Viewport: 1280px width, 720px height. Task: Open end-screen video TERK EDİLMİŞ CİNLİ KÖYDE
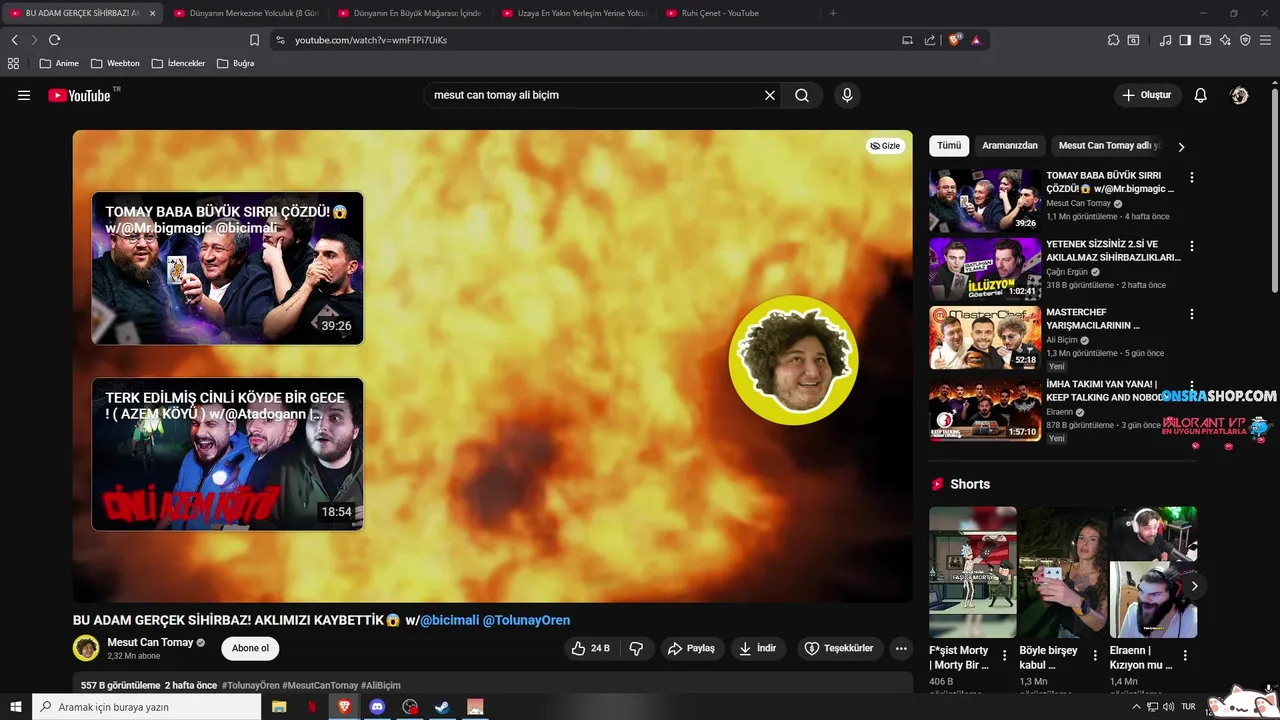click(x=228, y=454)
